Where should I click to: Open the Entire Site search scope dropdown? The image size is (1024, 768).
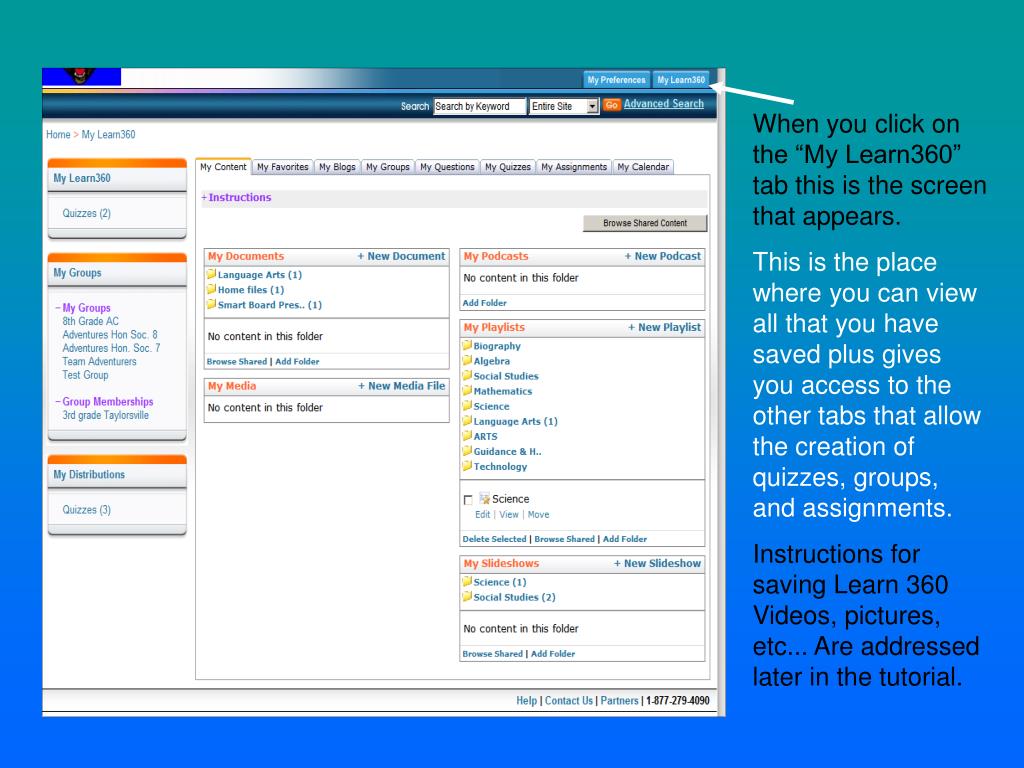pos(592,106)
